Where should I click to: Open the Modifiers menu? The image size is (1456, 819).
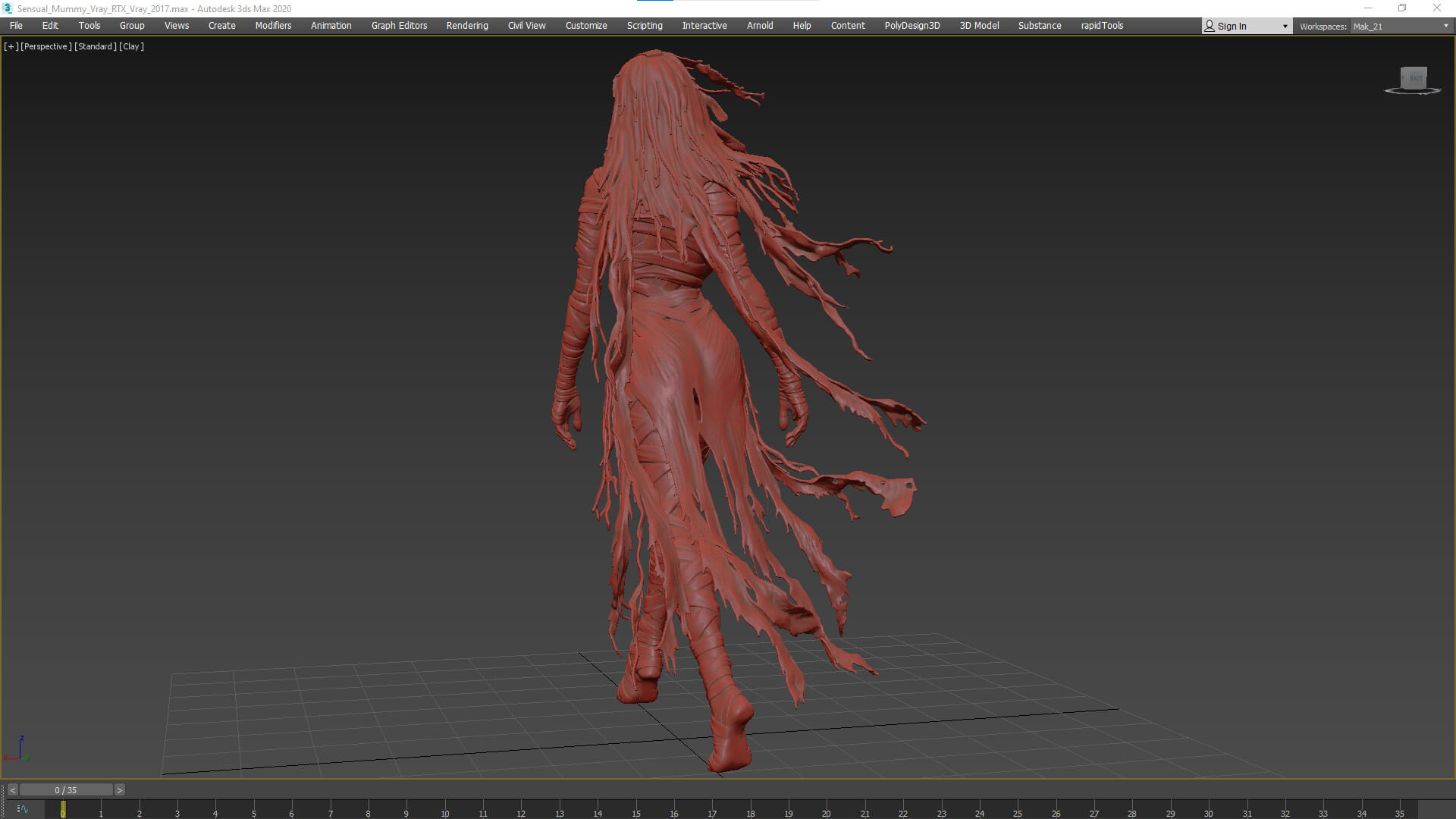(x=273, y=26)
